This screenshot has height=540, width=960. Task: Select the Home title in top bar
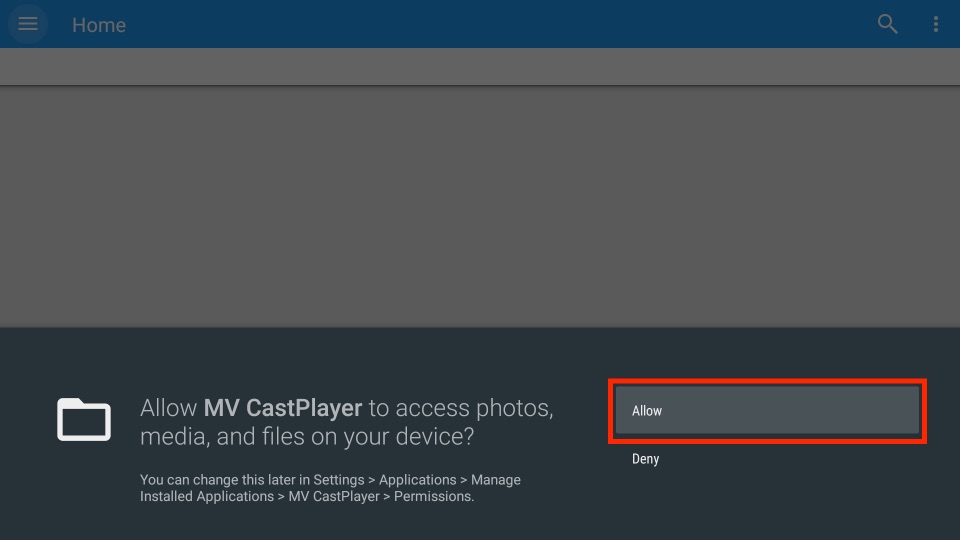99,25
